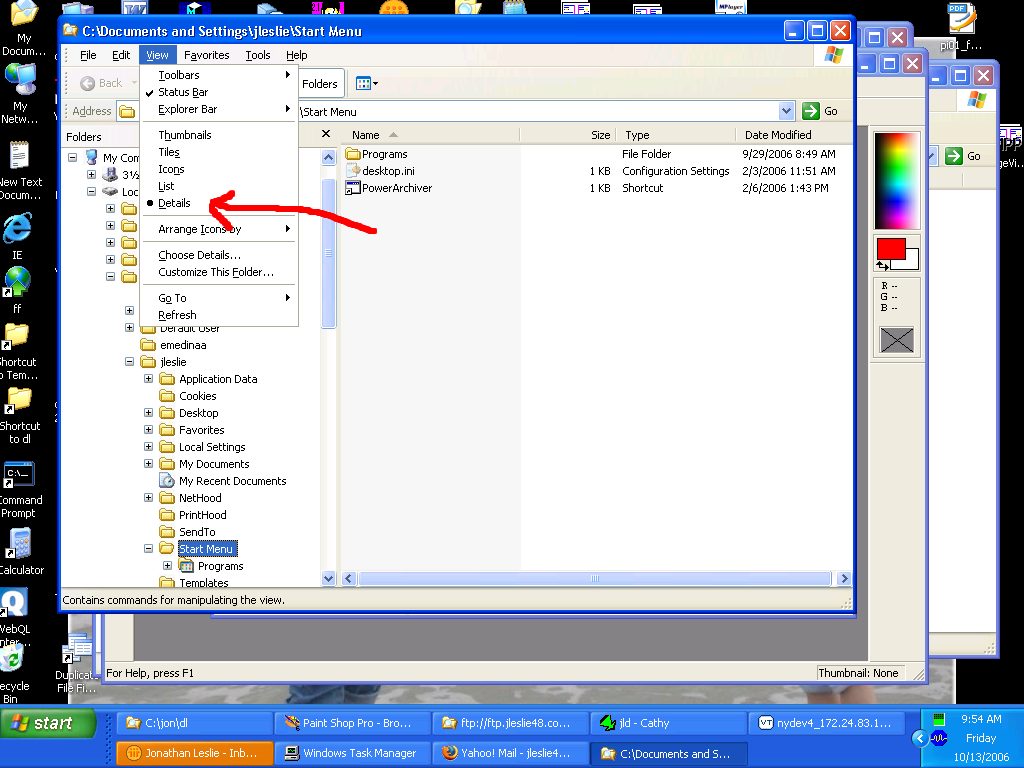Select the Details view option
Screen dimensions: 1024x768
pos(174,203)
